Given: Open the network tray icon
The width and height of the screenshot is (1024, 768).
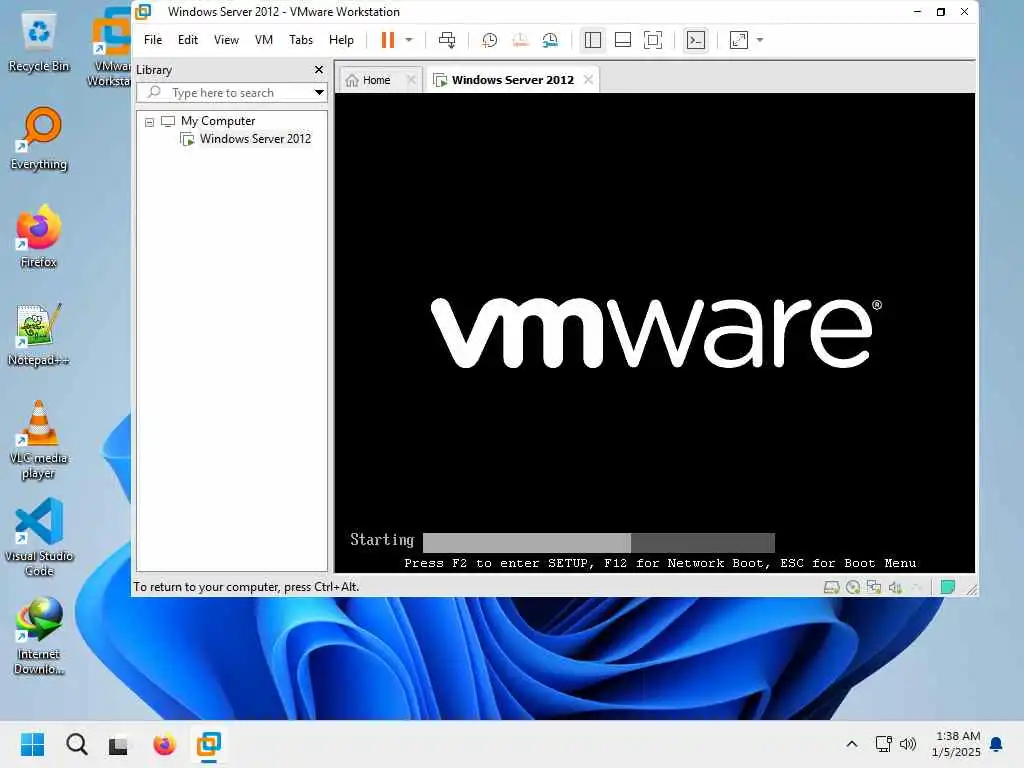Looking at the screenshot, I should pos(883,744).
